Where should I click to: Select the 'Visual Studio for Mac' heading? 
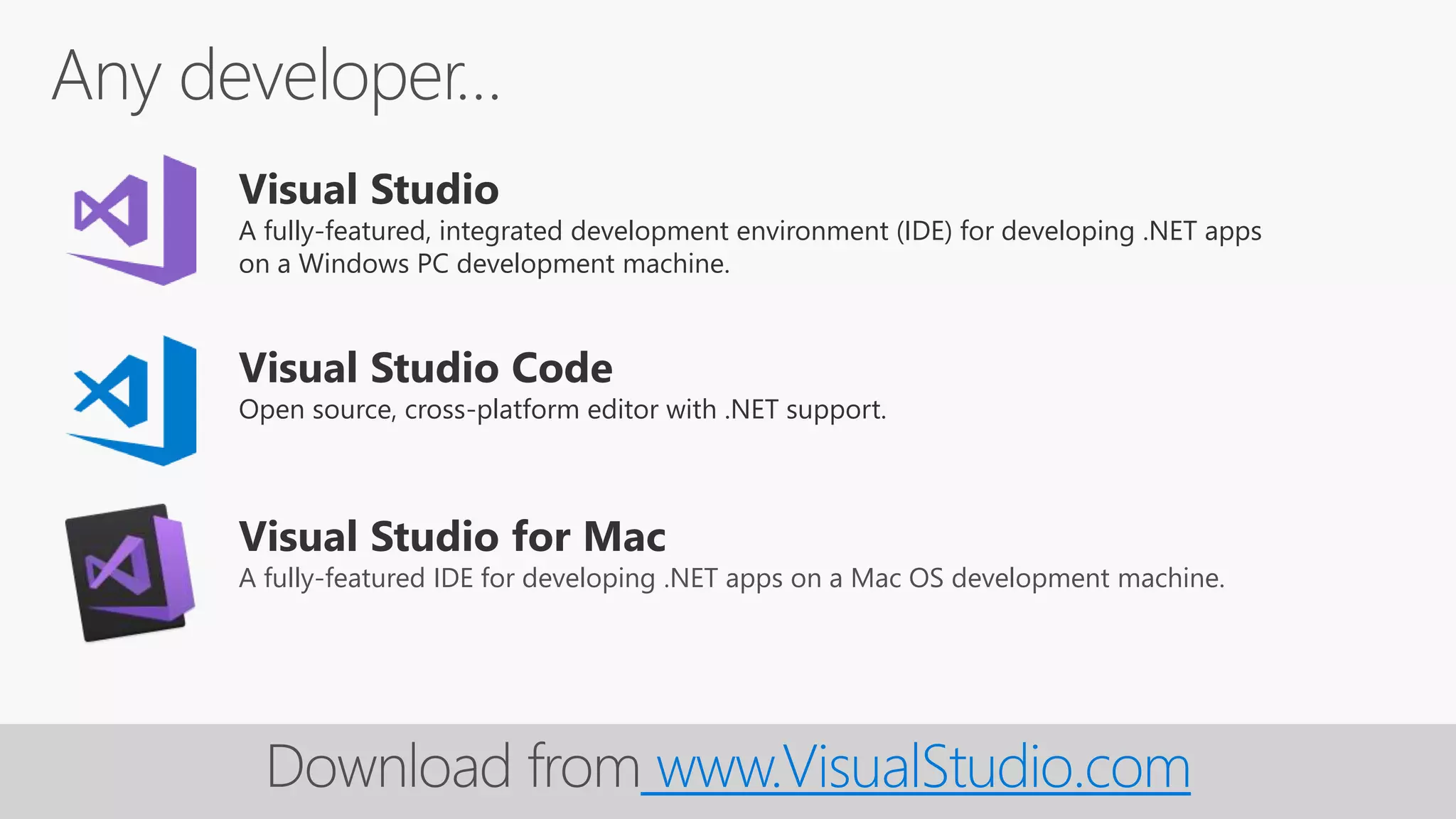[452, 536]
